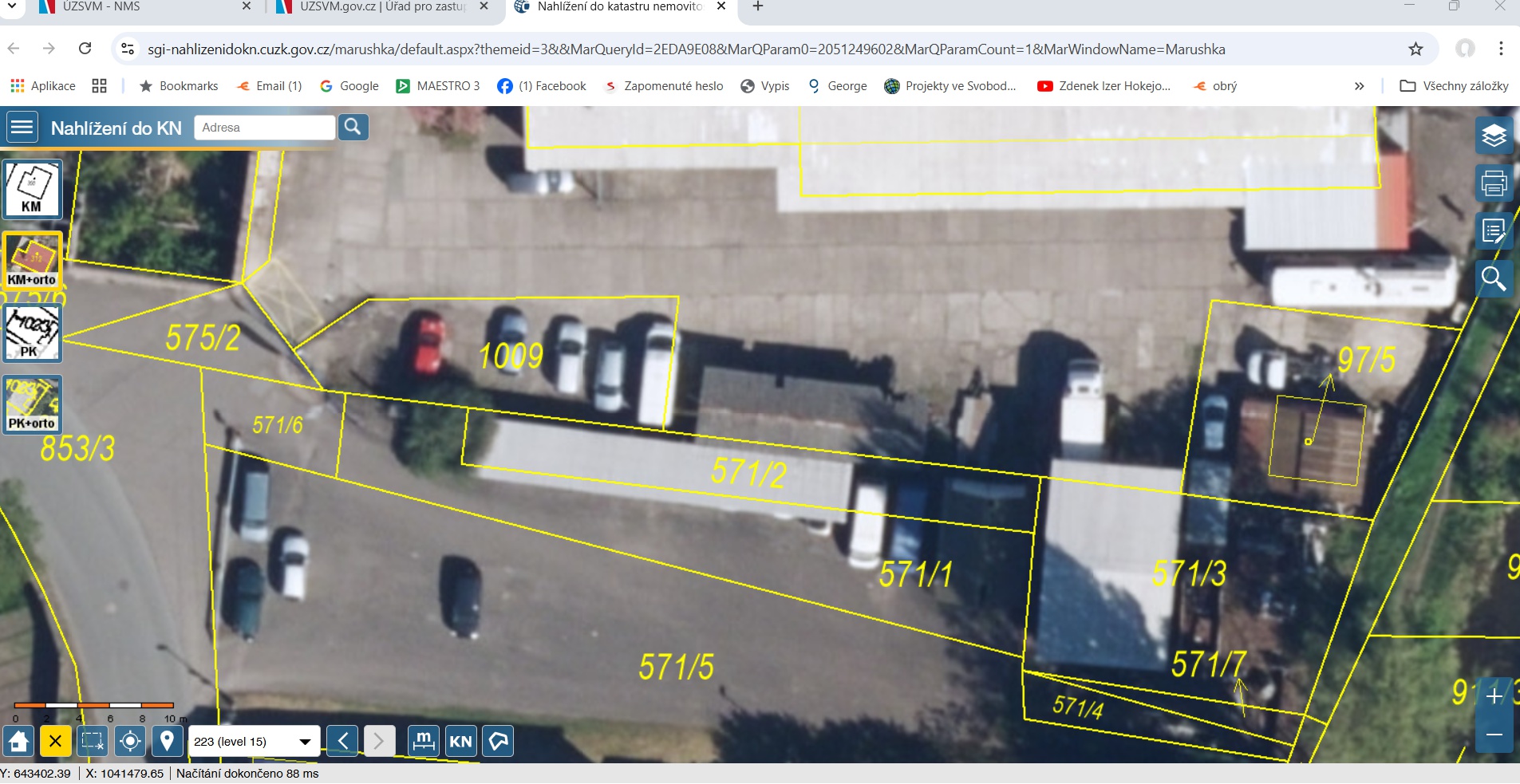
Task: Click the KN info button
Action: pyautogui.click(x=460, y=742)
